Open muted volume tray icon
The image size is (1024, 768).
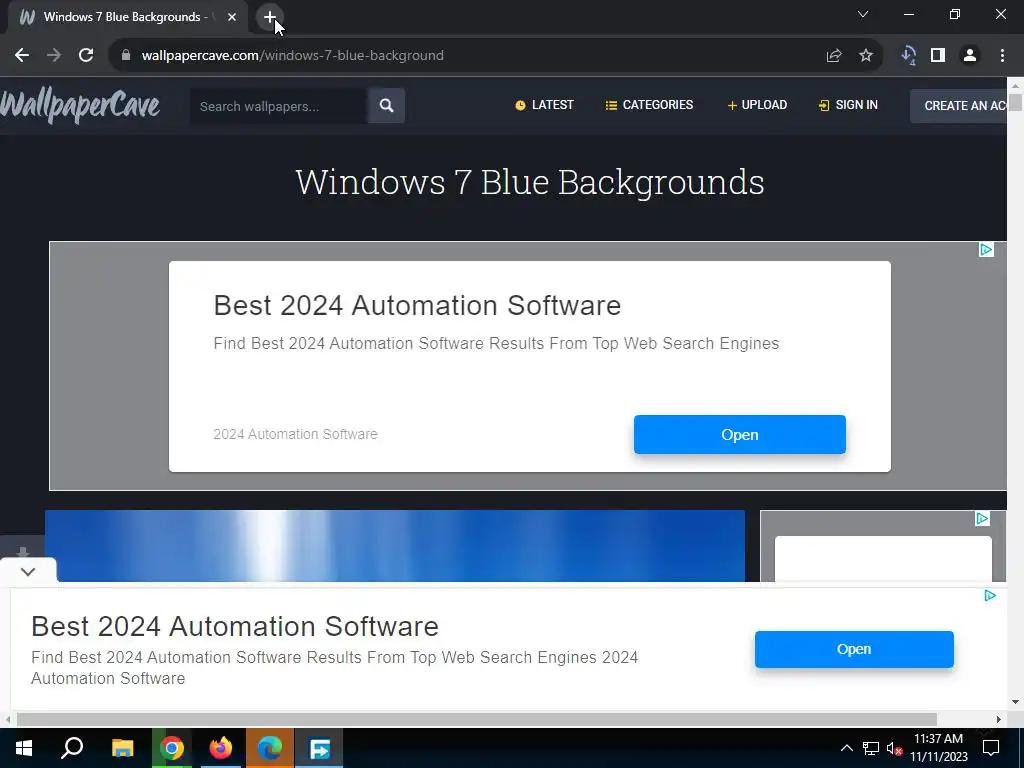click(x=895, y=748)
